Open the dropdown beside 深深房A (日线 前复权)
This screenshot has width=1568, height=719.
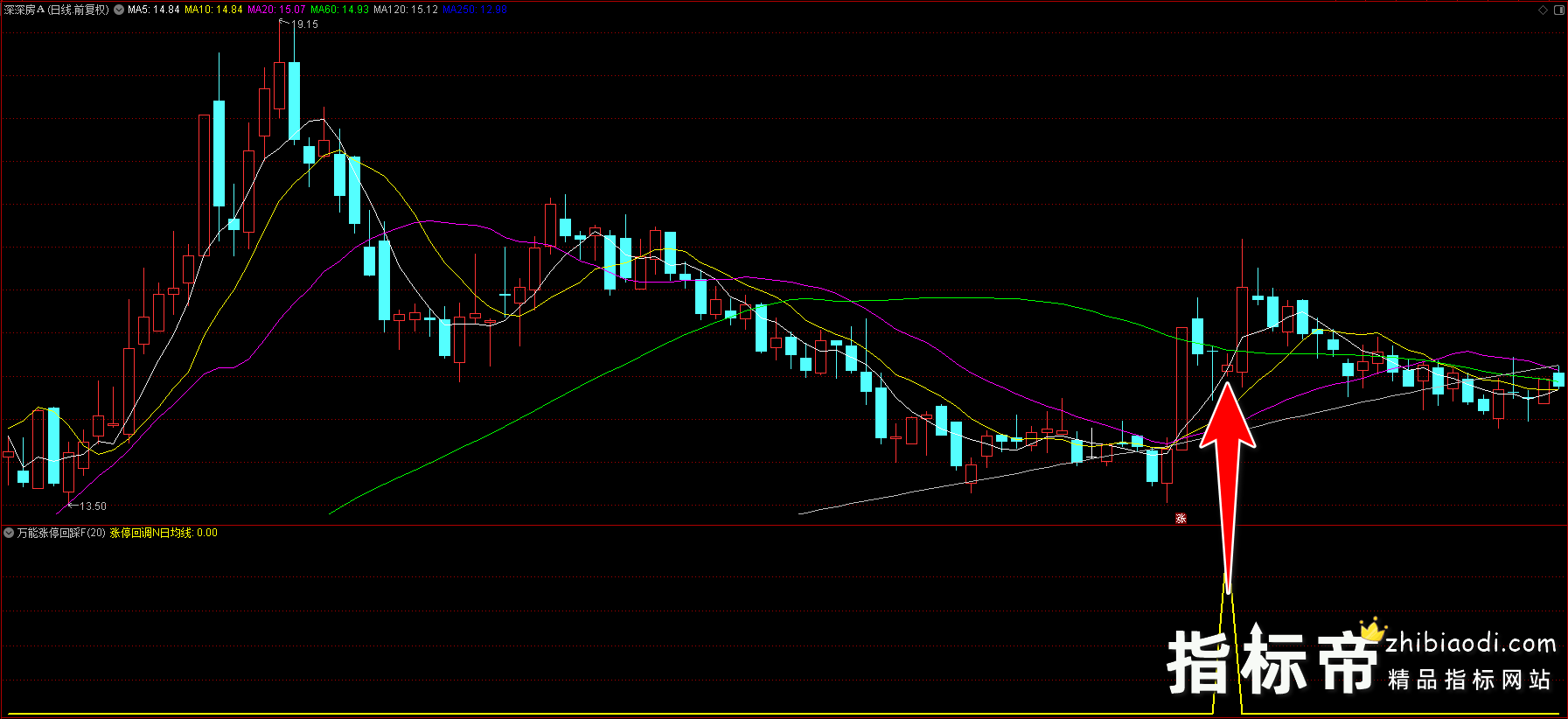[x=119, y=10]
